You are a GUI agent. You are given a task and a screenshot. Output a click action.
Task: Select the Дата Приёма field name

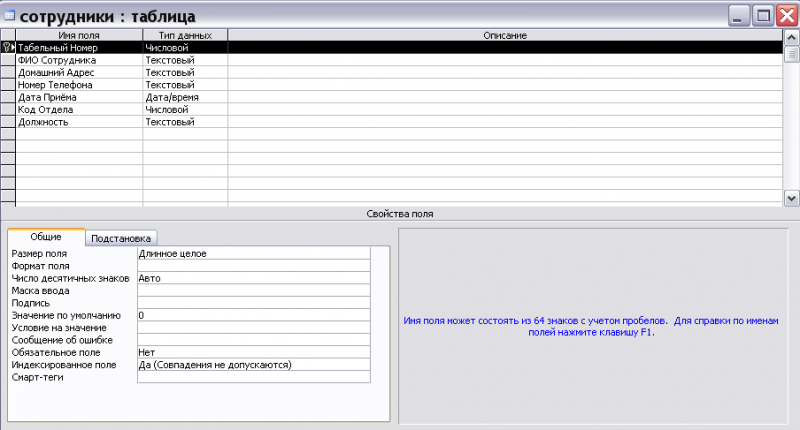coord(80,97)
